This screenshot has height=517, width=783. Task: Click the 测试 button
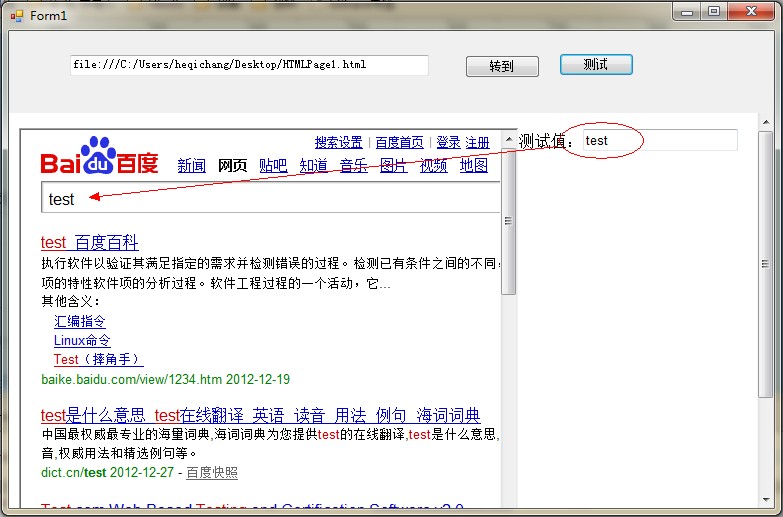pyautogui.click(x=596, y=64)
